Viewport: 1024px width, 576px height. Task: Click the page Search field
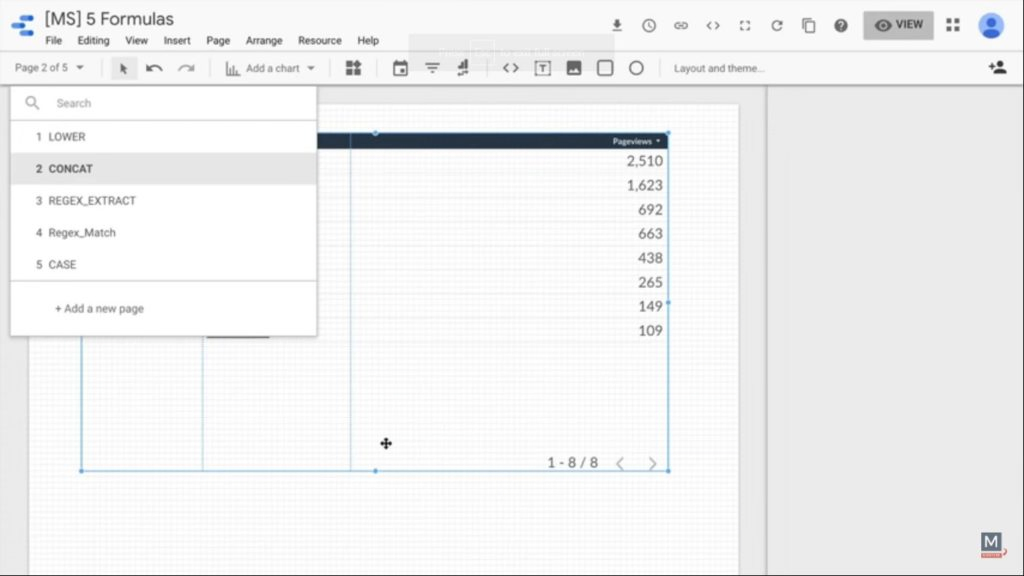coord(170,103)
